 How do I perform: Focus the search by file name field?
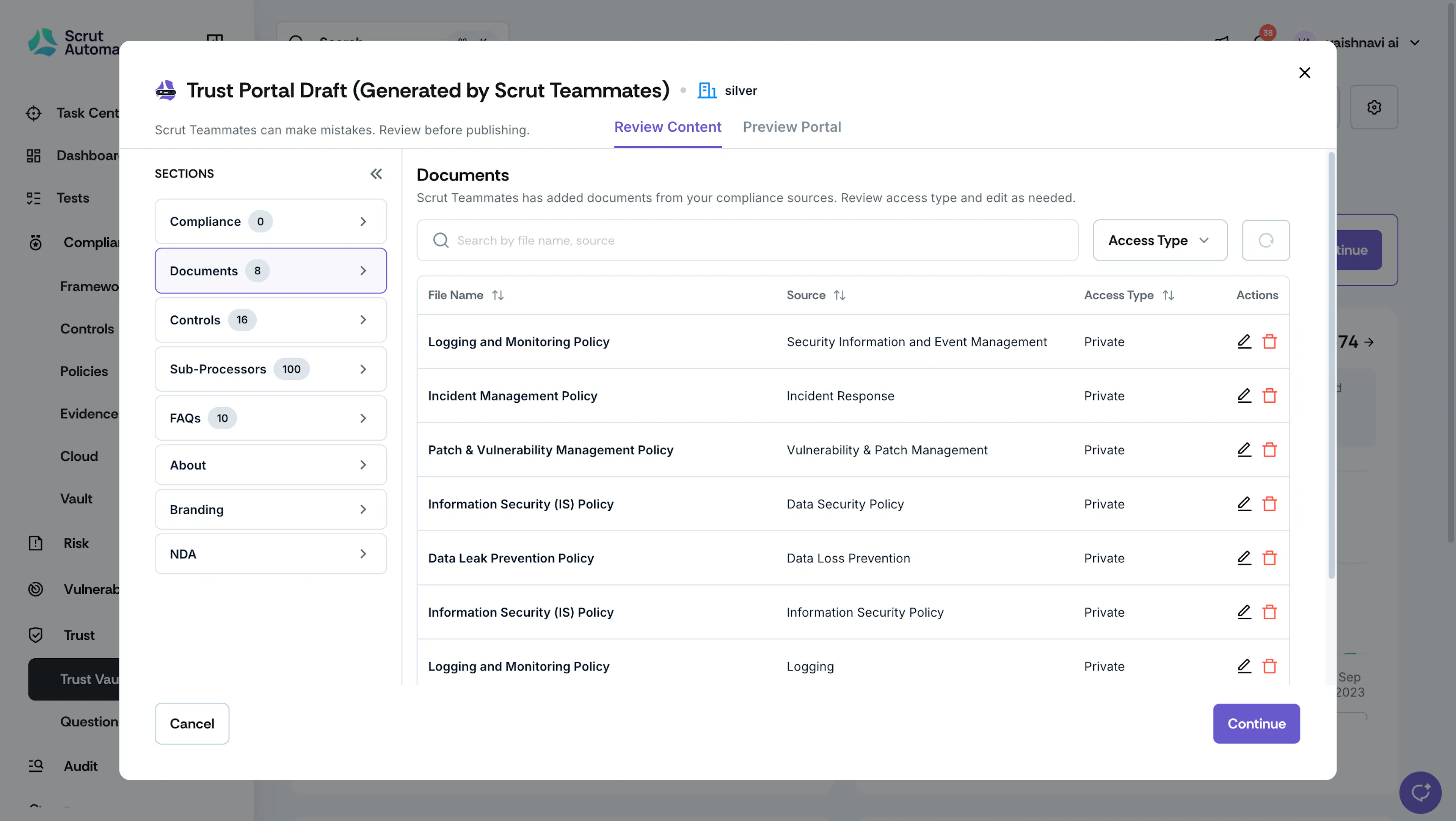tap(747, 240)
